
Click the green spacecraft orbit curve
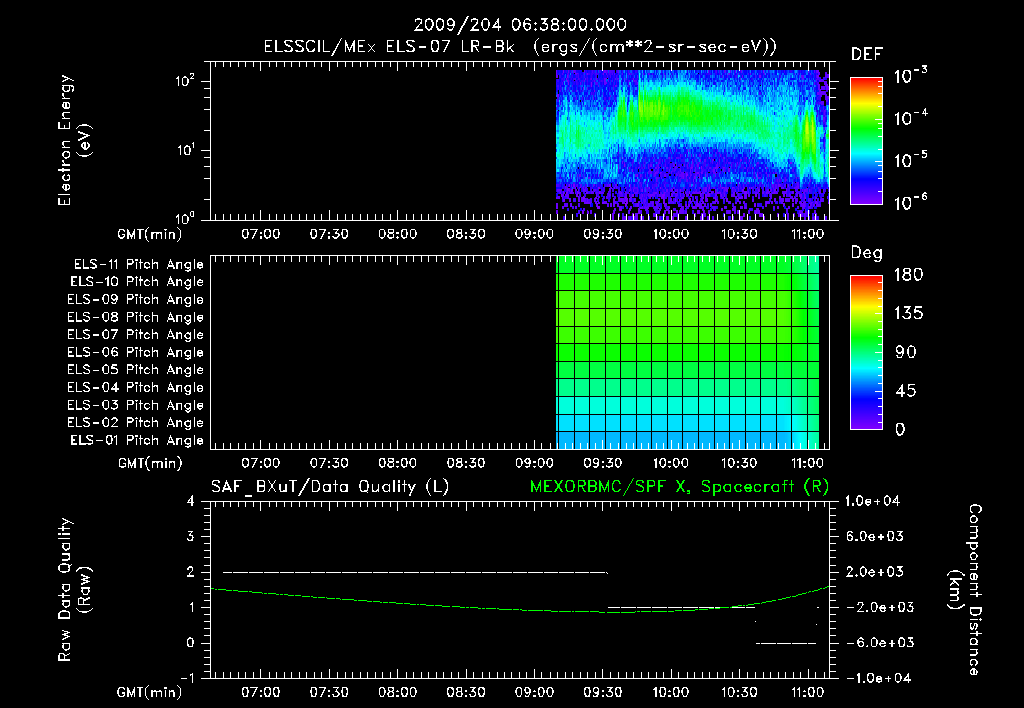[519, 609]
